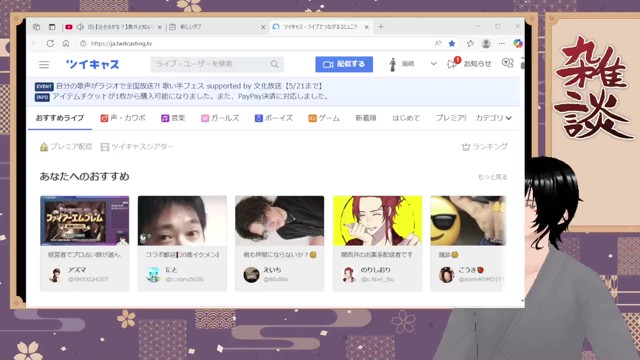Image resolution: width=640 pixels, height=360 pixels.
Task: Open のりしおり's red-haired thumbnail
Action: pos(378,221)
